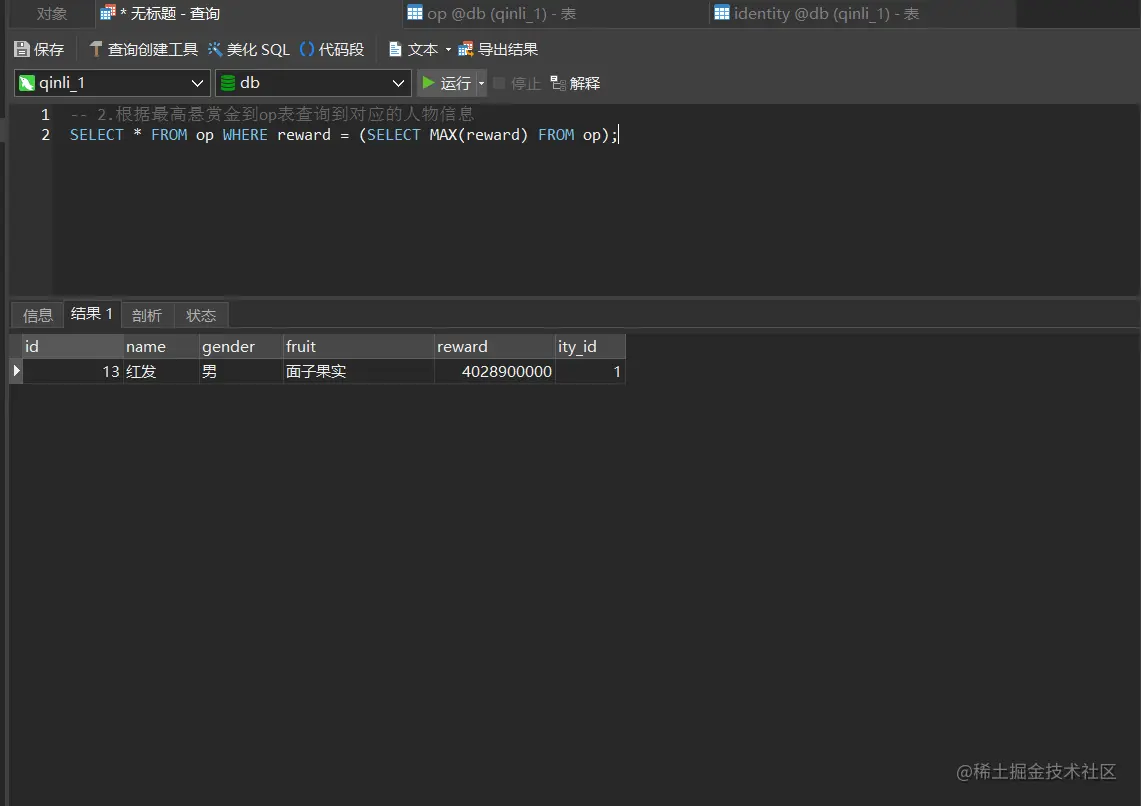Open the Status (状态) tab
Image resolution: width=1141 pixels, height=806 pixels.
pos(201,315)
